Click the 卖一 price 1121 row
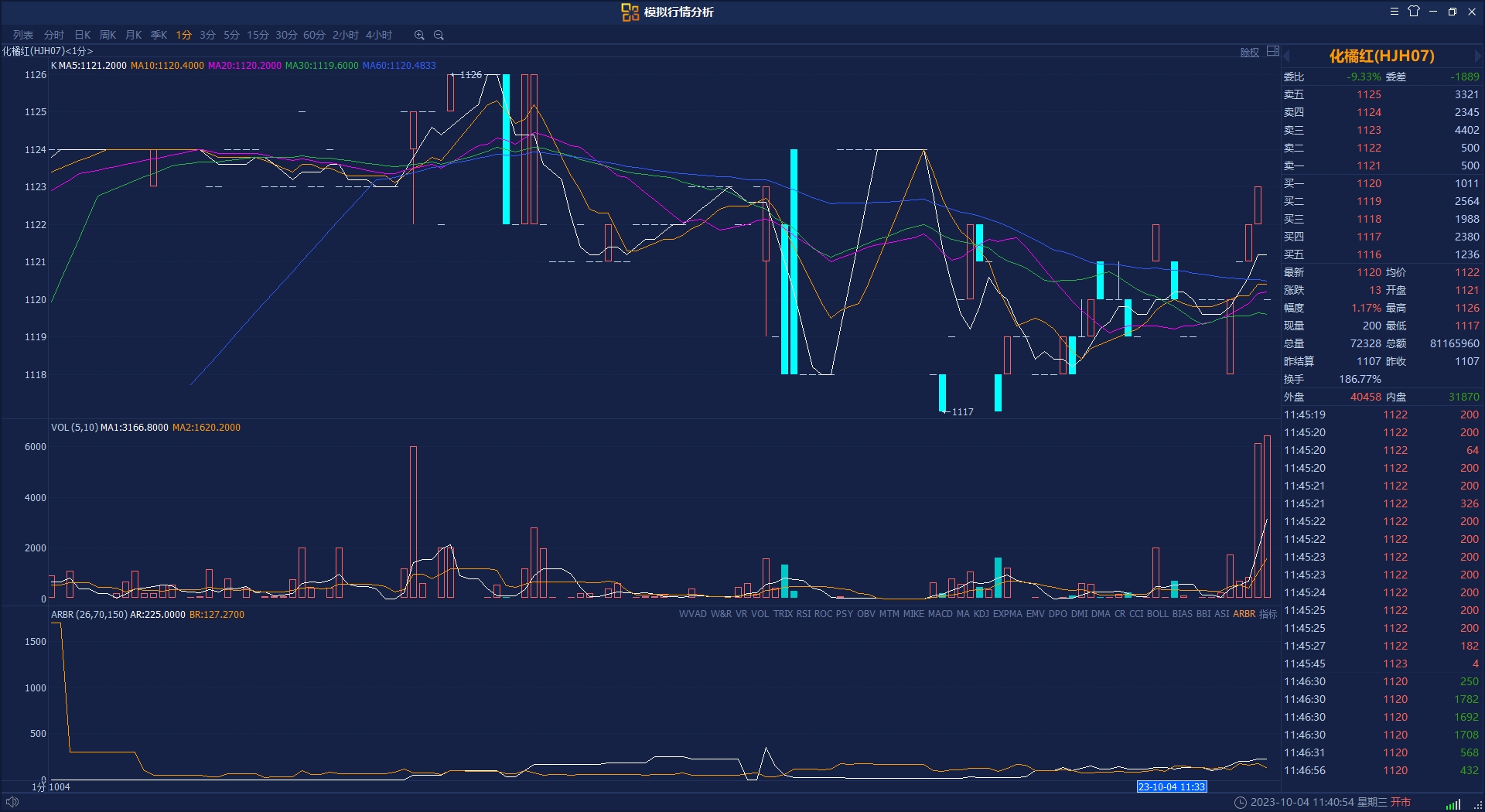 click(x=1381, y=165)
